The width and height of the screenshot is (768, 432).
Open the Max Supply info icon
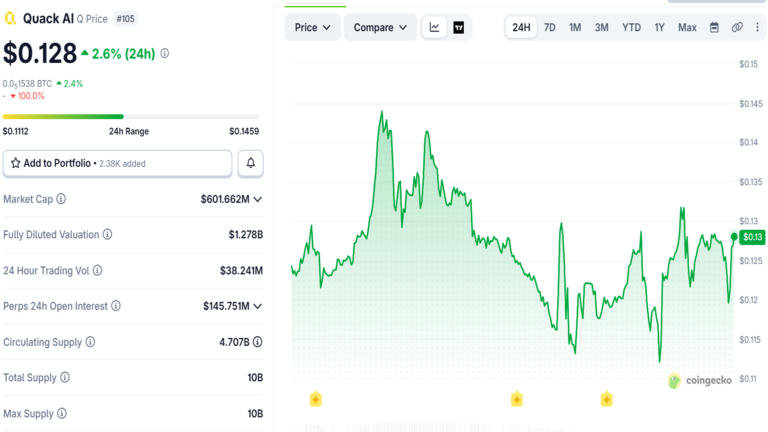coord(62,413)
